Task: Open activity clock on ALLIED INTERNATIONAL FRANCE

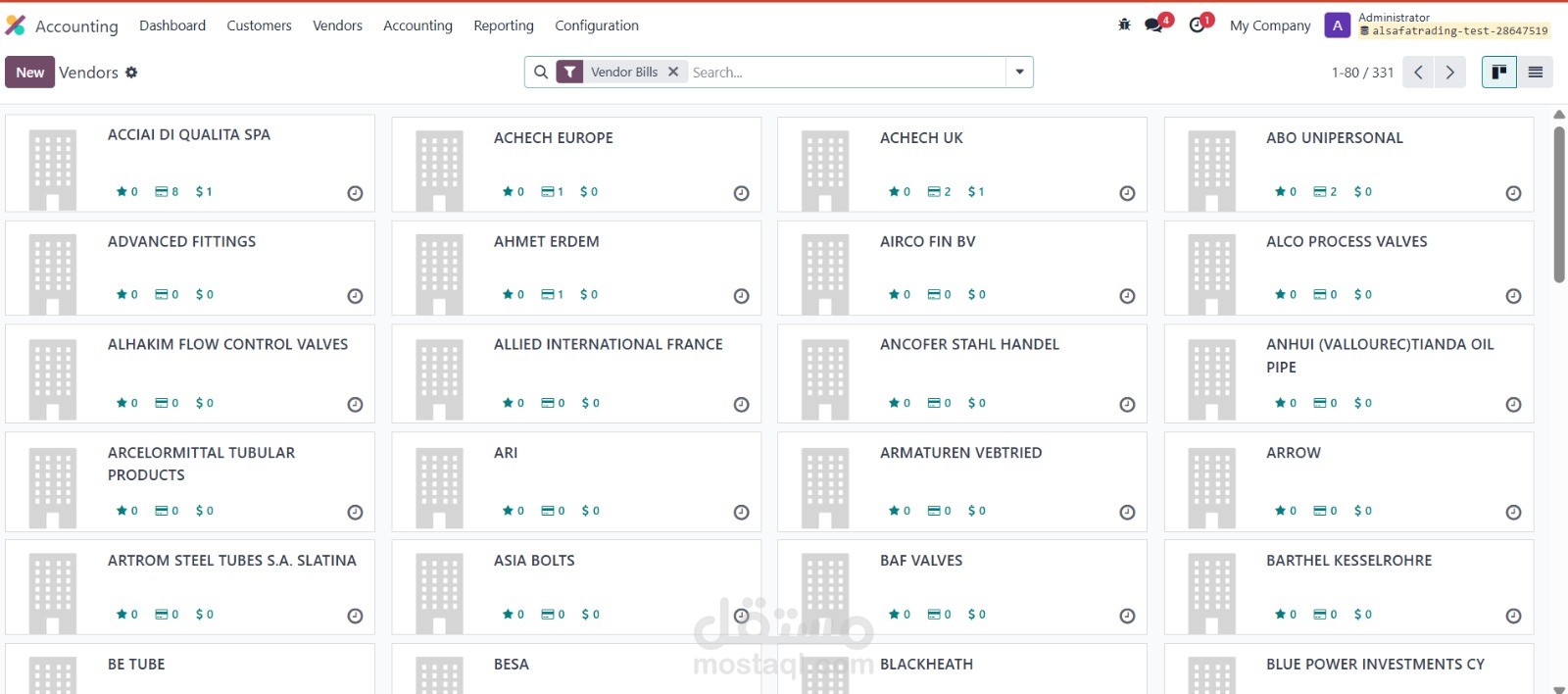Action: click(742, 405)
